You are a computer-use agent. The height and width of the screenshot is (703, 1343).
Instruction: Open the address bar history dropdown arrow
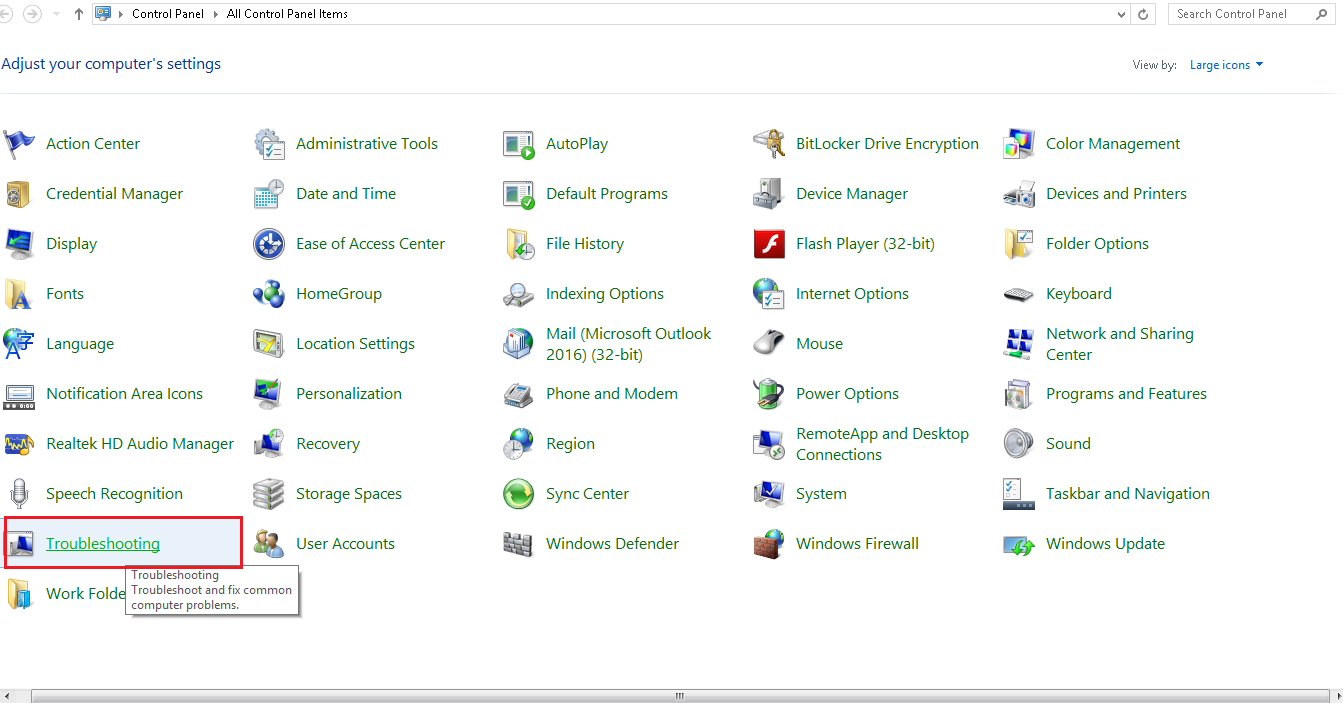(1121, 14)
